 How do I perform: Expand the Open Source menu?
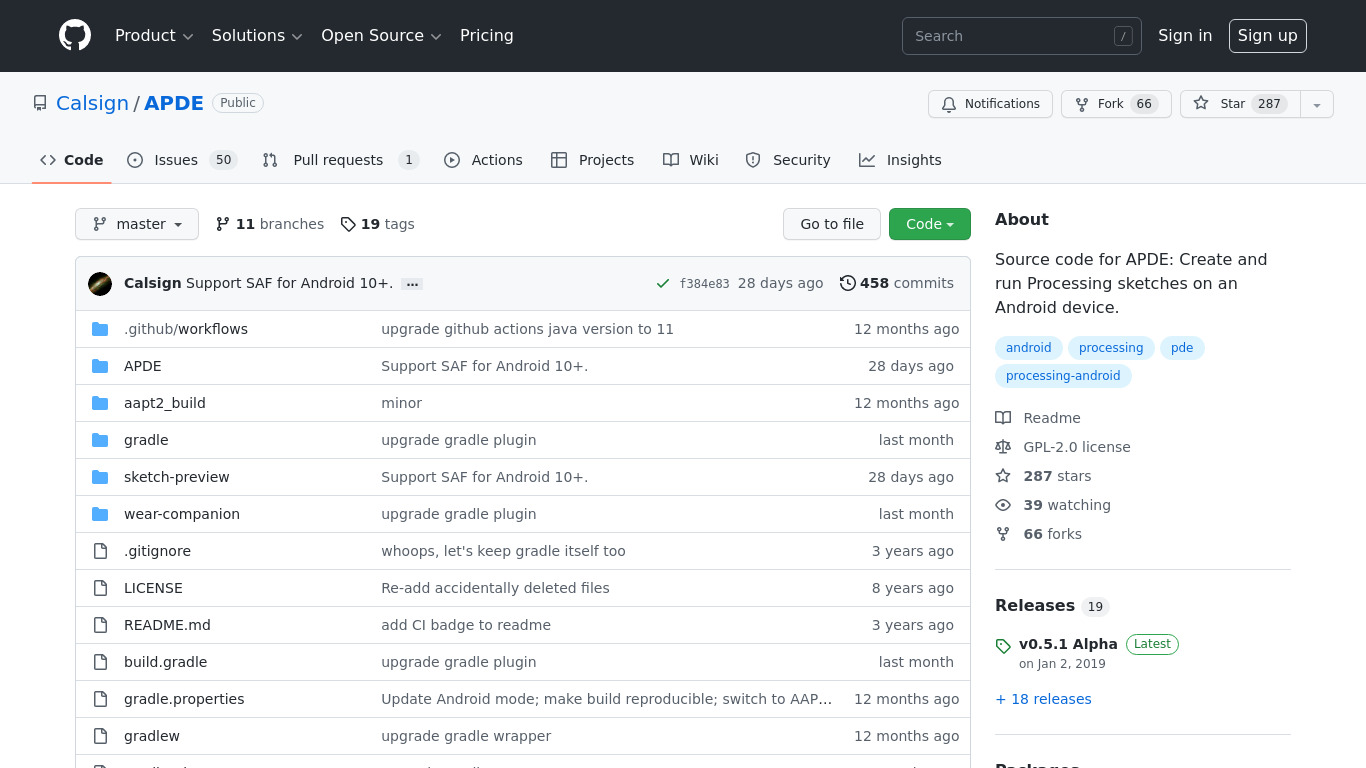(381, 35)
